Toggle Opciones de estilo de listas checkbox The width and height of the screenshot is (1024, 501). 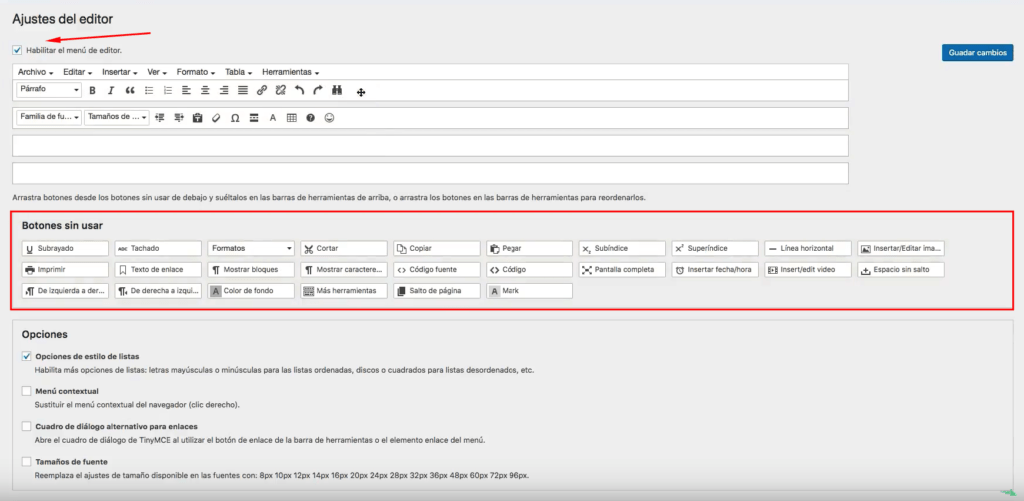tap(27, 356)
